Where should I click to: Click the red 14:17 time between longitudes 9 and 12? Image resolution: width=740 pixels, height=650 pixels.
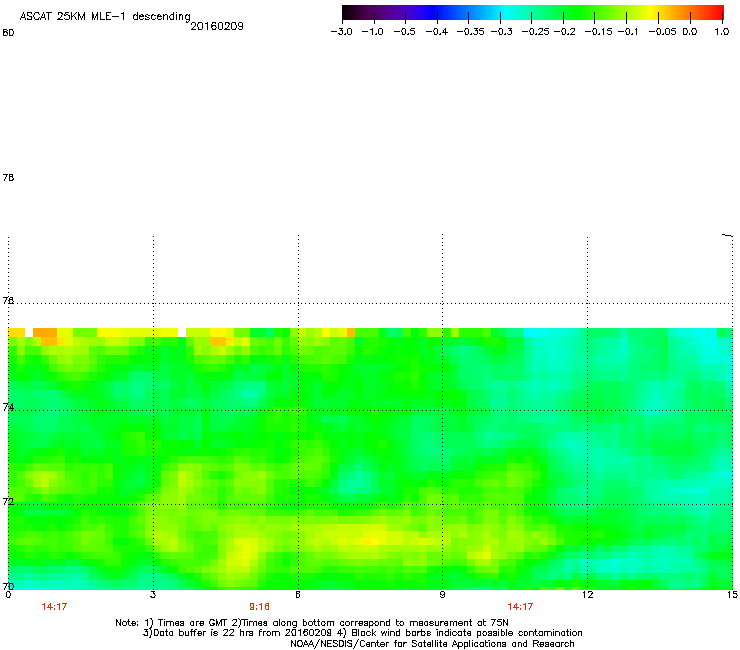(520, 607)
